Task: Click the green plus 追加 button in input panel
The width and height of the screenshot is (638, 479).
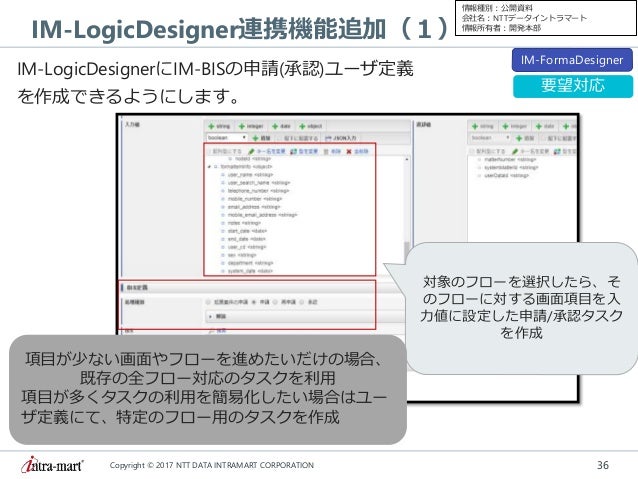Action: pyautogui.click(x=262, y=138)
